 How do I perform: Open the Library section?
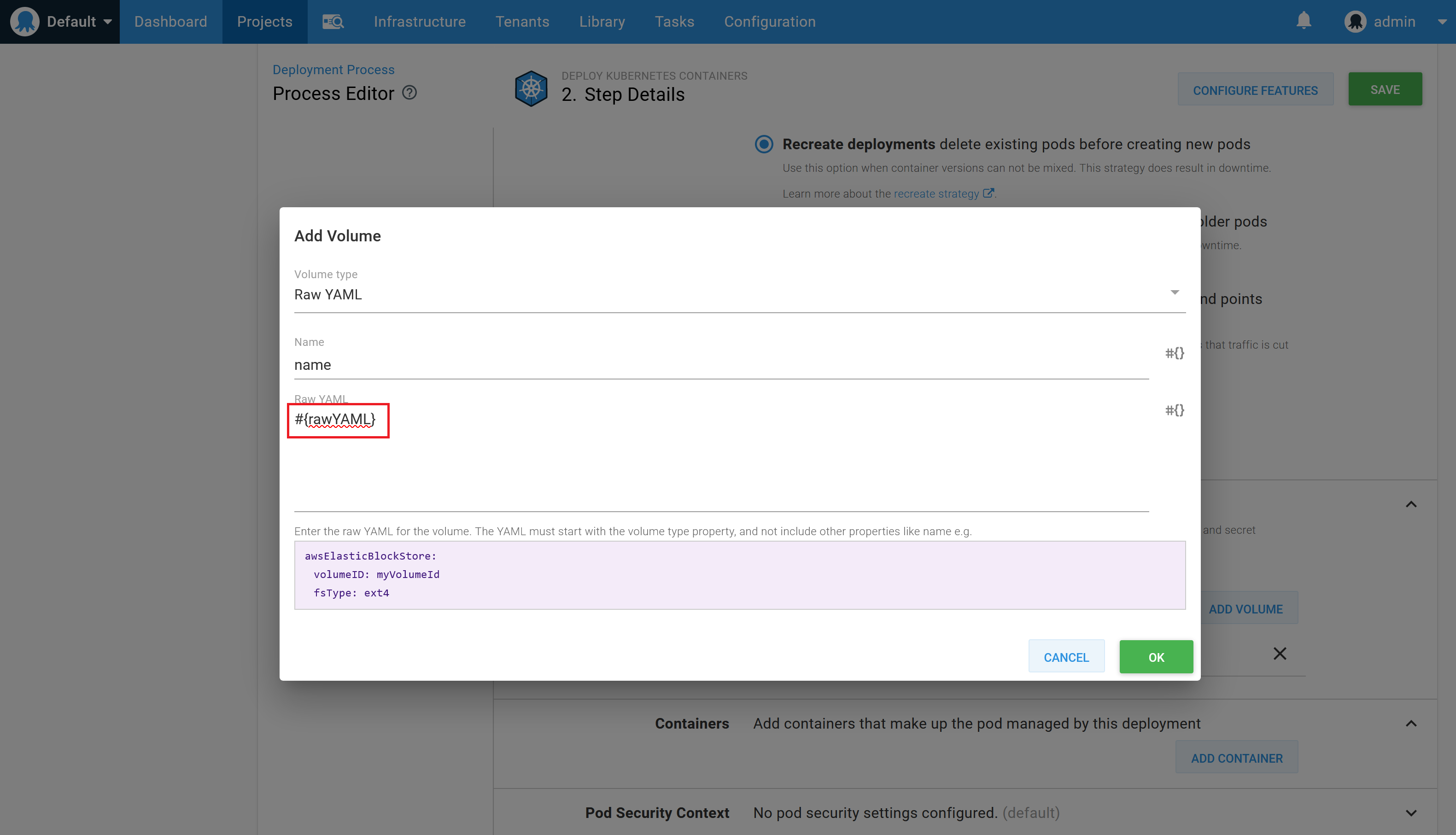[x=602, y=21]
